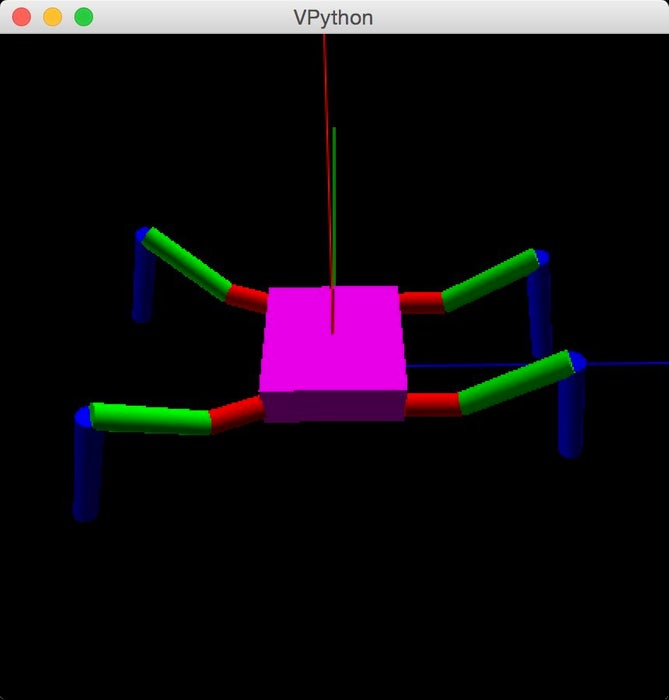Pick the front-left green leg segment
Viewport: 669px width, 700px height.
[150, 418]
